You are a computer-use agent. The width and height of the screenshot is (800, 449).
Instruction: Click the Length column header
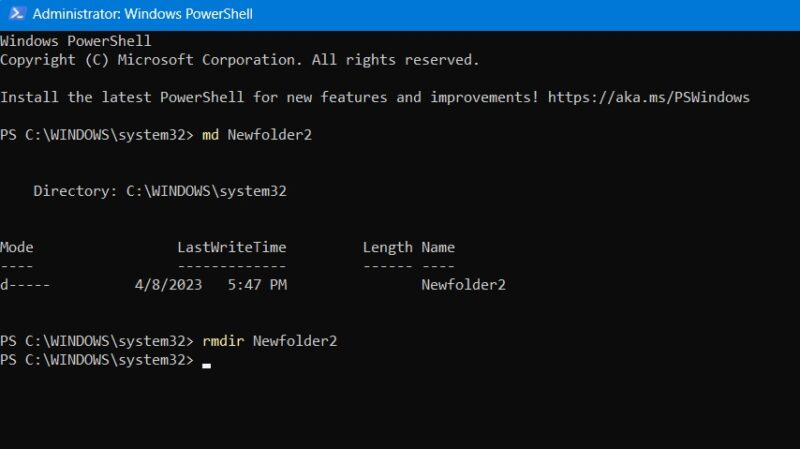click(x=387, y=247)
